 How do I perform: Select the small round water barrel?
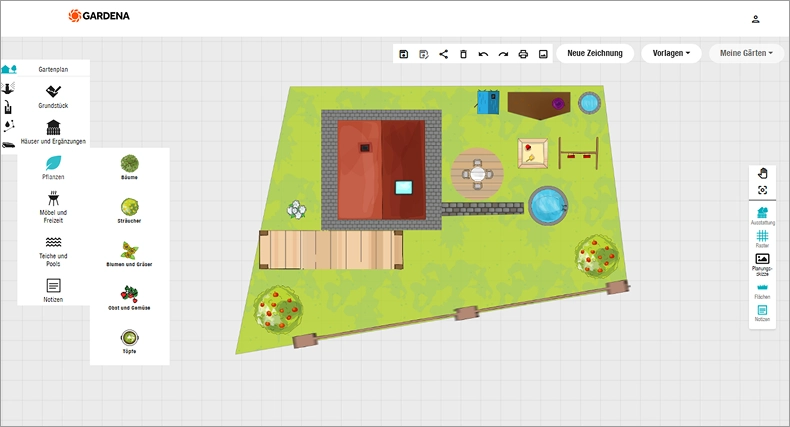click(x=589, y=103)
